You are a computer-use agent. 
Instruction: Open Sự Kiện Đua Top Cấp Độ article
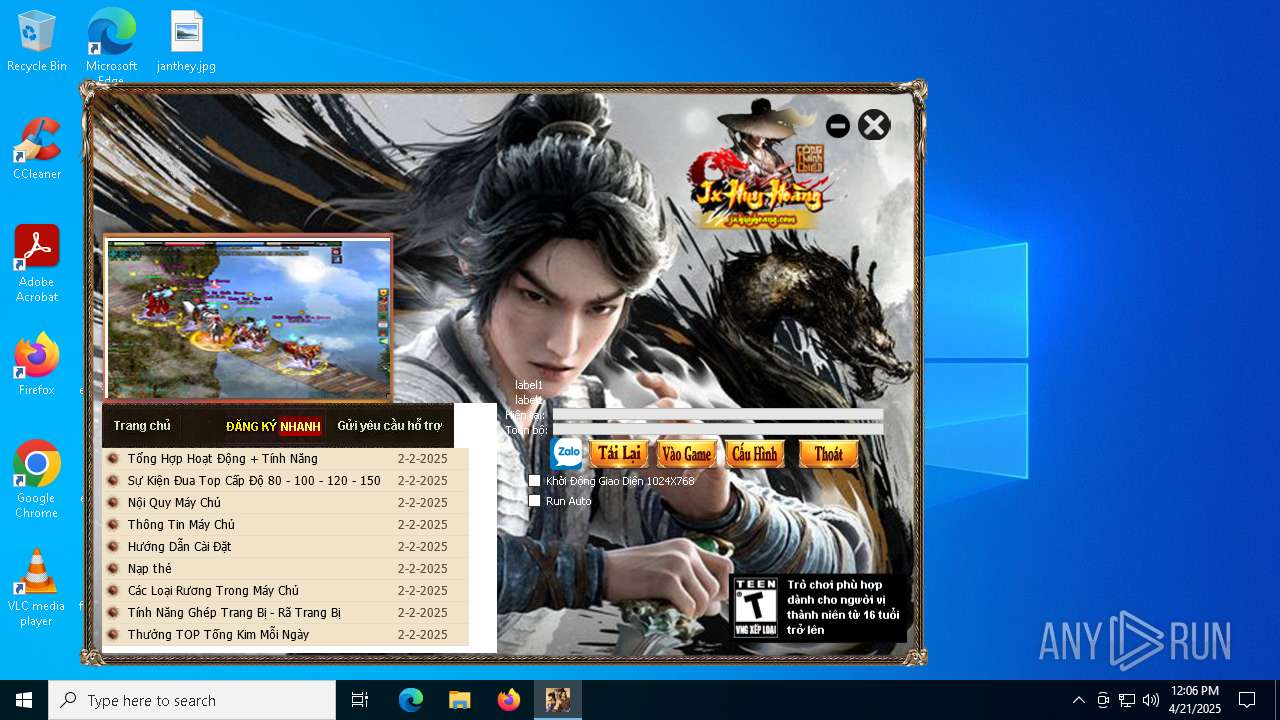[x=254, y=481]
